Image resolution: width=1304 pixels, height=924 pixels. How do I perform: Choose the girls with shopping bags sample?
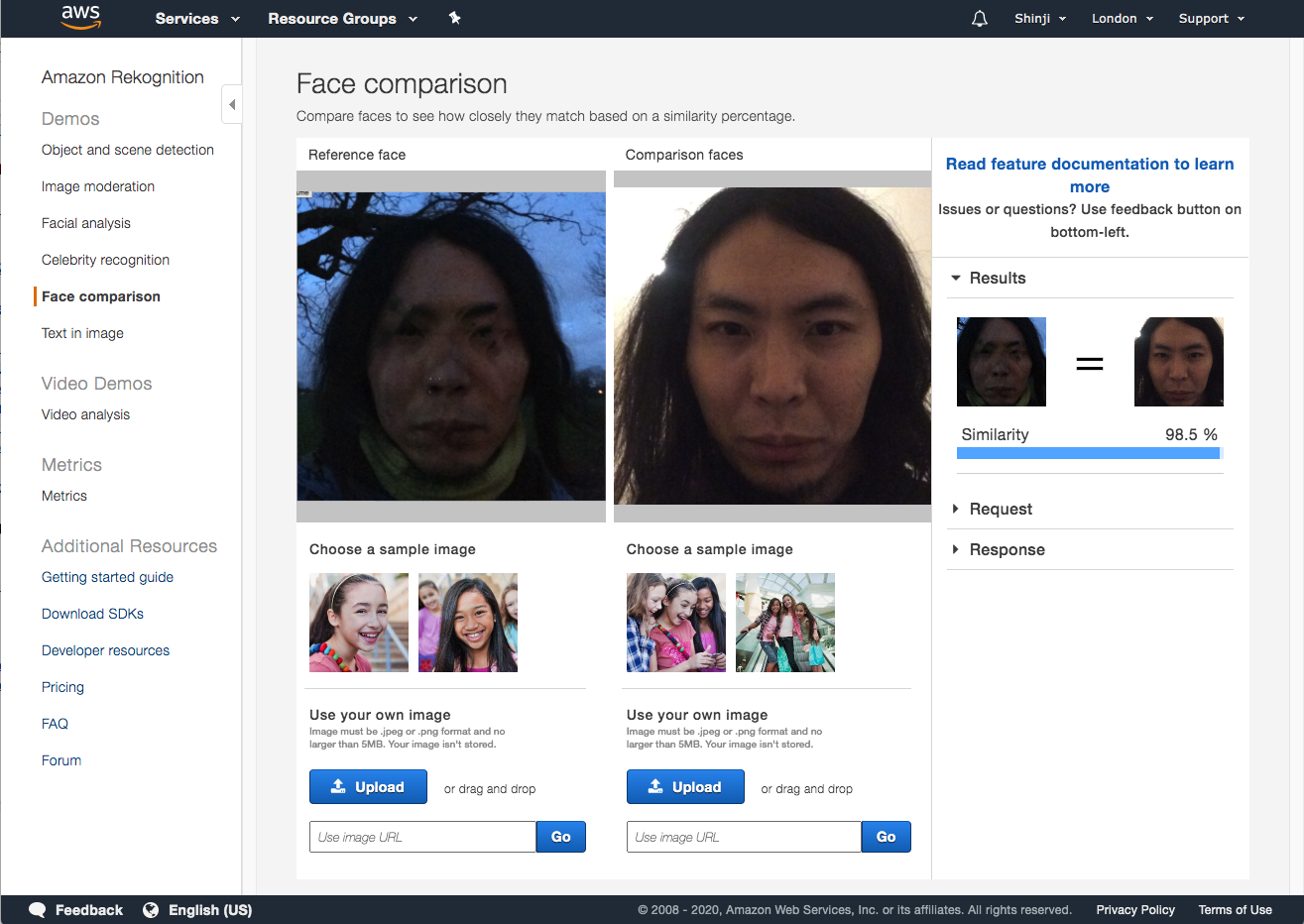785,623
